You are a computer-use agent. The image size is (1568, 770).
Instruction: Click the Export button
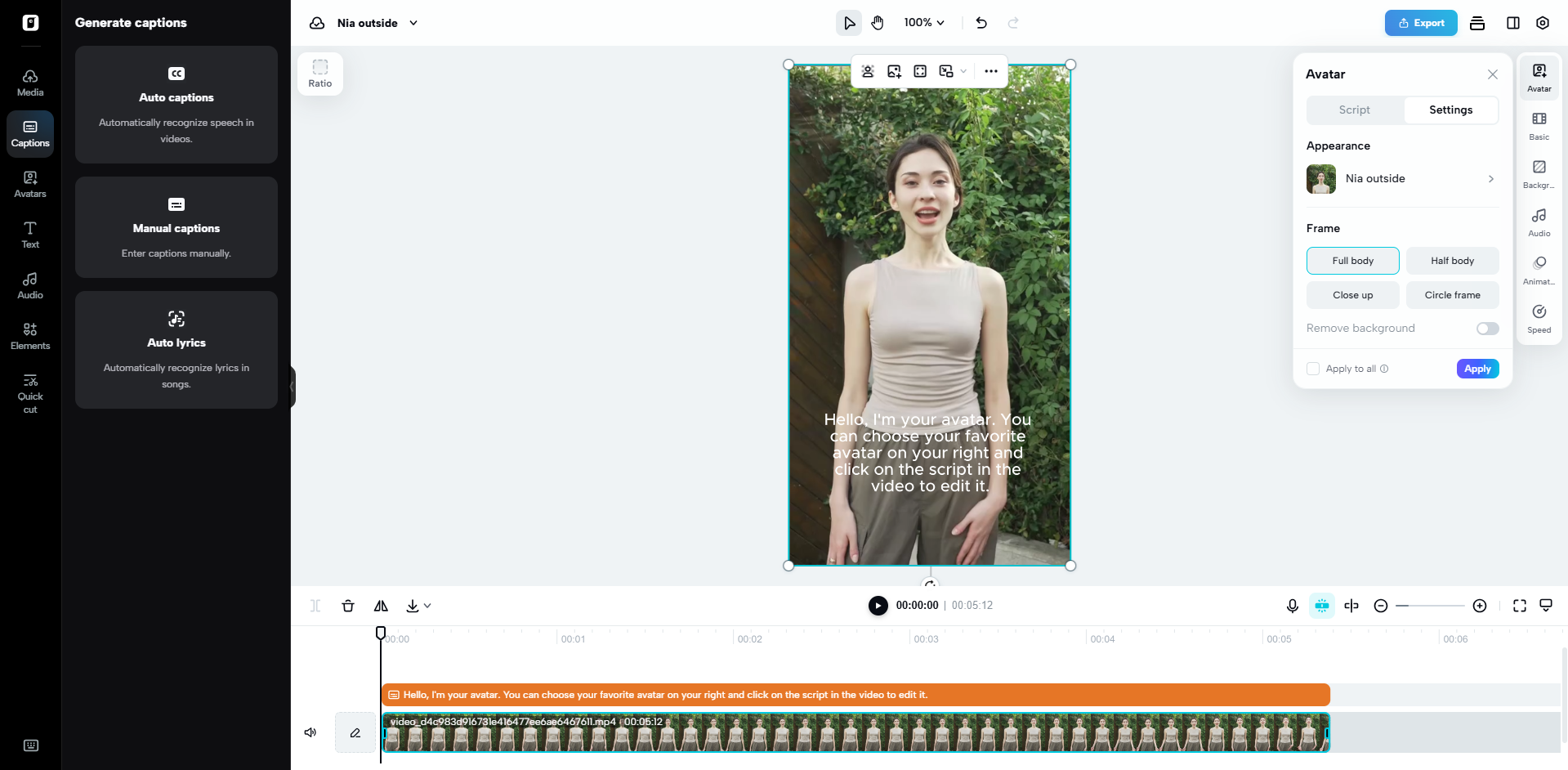pyautogui.click(x=1421, y=22)
